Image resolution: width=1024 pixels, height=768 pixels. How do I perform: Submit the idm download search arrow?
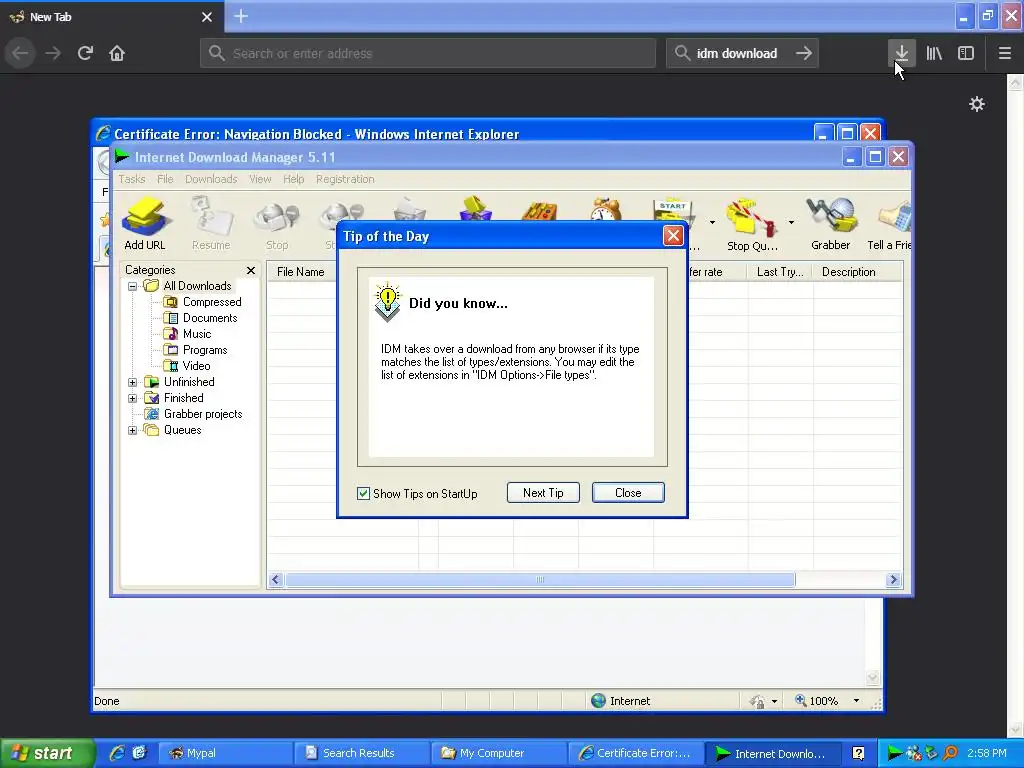click(804, 53)
